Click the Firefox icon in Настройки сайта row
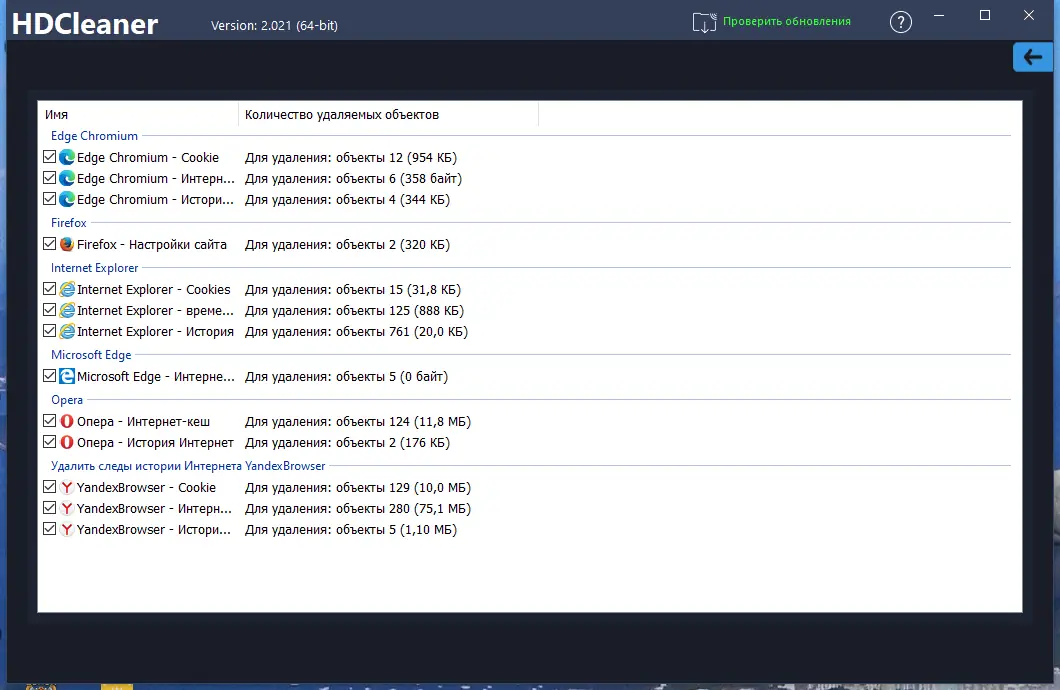This screenshot has height=690, width=1060. (67, 245)
